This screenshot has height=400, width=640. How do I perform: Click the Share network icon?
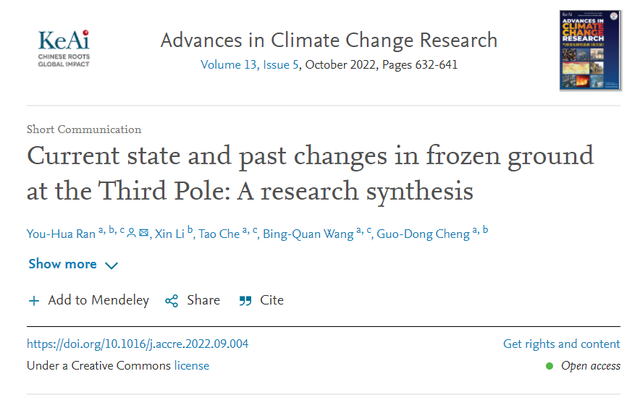(x=171, y=301)
